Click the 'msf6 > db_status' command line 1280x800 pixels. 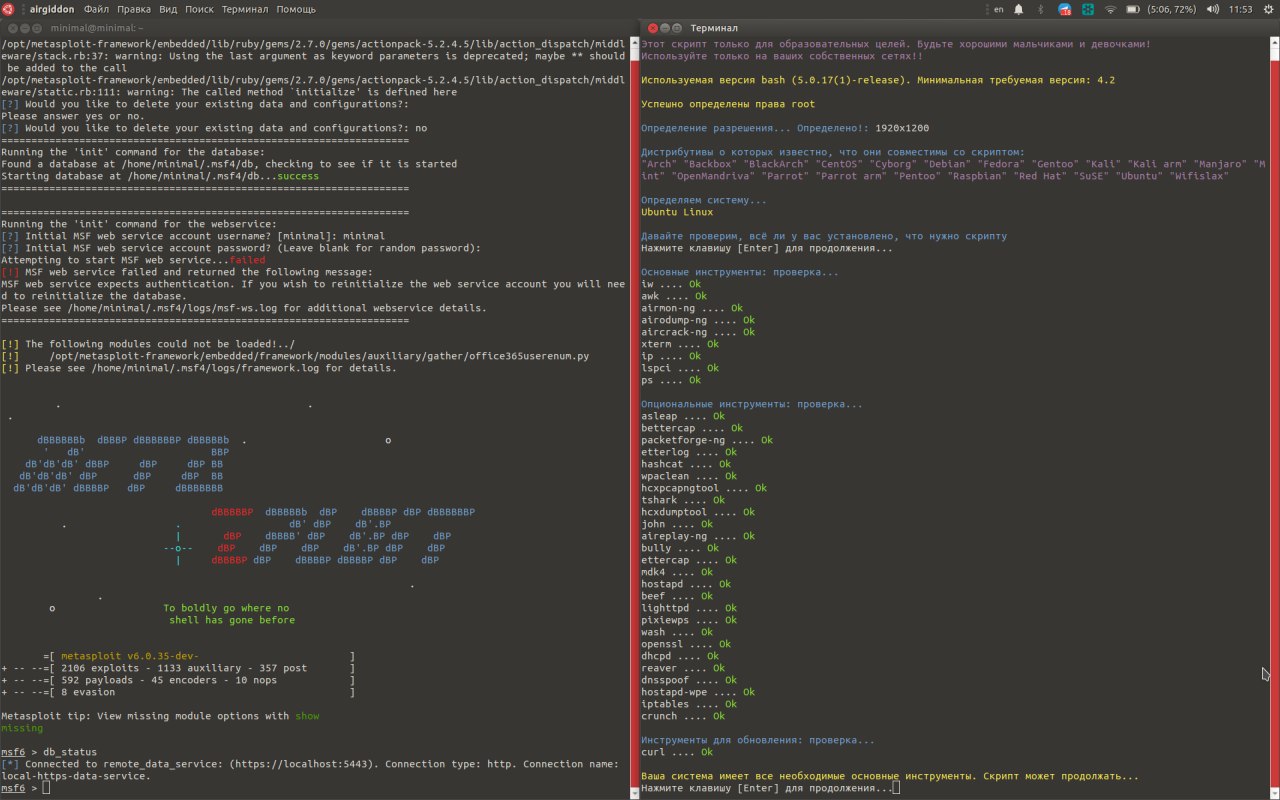coord(48,752)
